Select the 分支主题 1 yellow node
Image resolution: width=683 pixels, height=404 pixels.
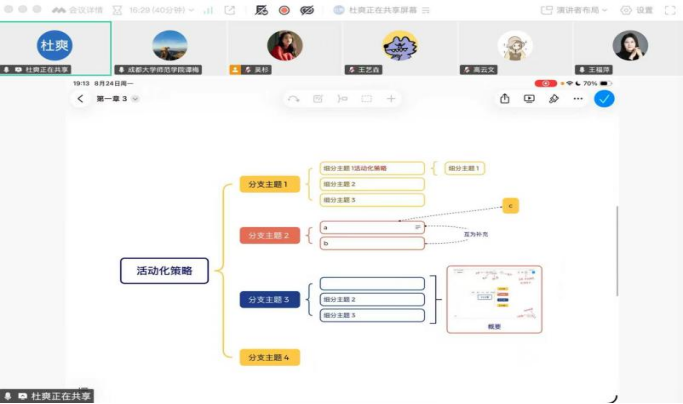[270, 184]
